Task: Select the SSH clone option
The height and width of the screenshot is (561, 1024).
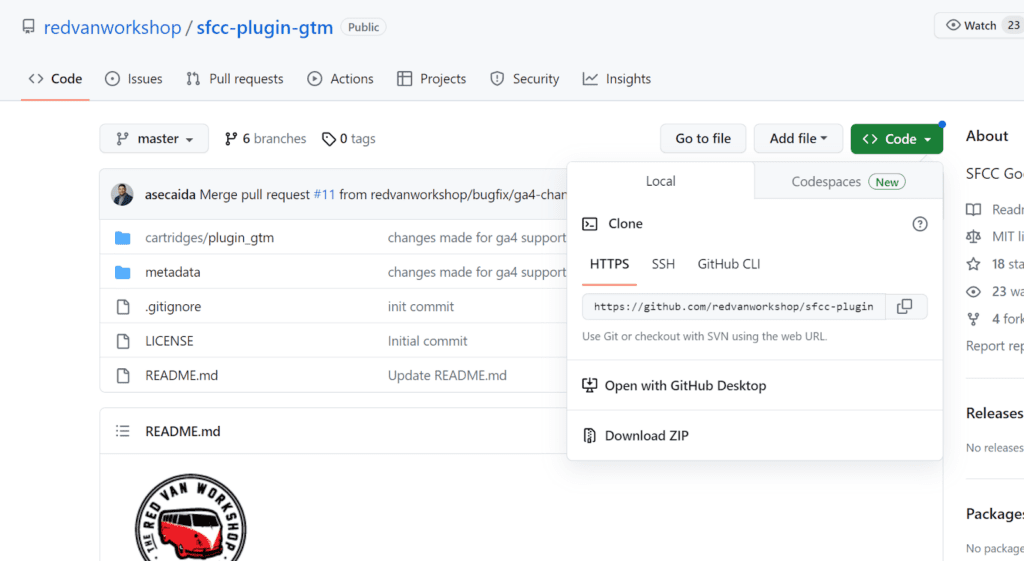Action: pyautogui.click(x=663, y=264)
